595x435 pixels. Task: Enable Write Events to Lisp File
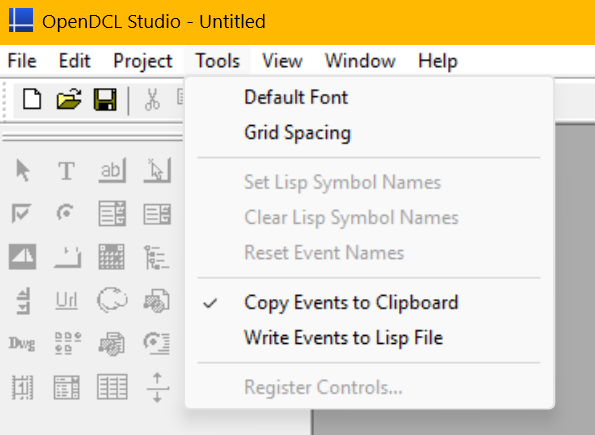(343, 338)
